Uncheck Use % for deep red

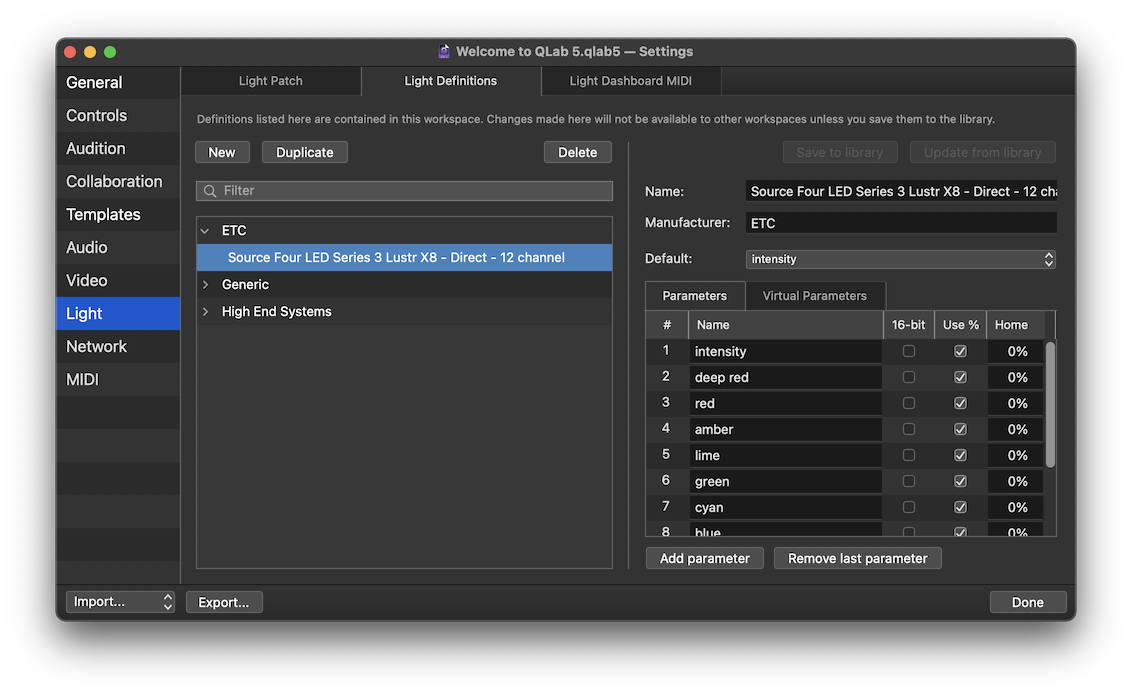(x=960, y=377)
